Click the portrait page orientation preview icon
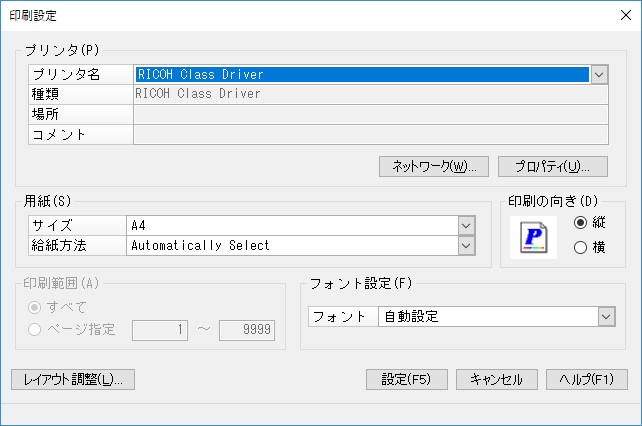Image resolution: width=642 pixels, height=426 pixels. click(x=533, y=237)
